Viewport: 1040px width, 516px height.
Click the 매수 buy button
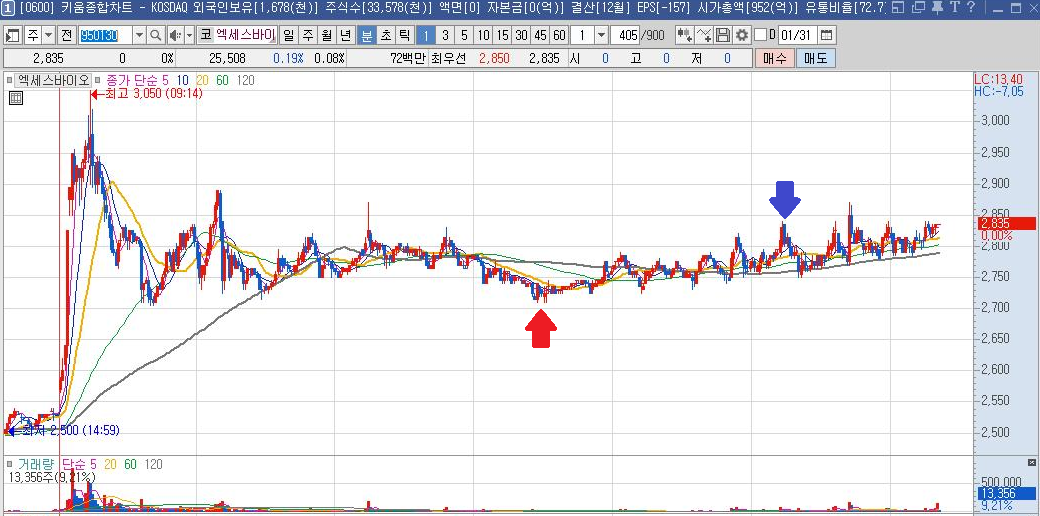pos(774,58)
